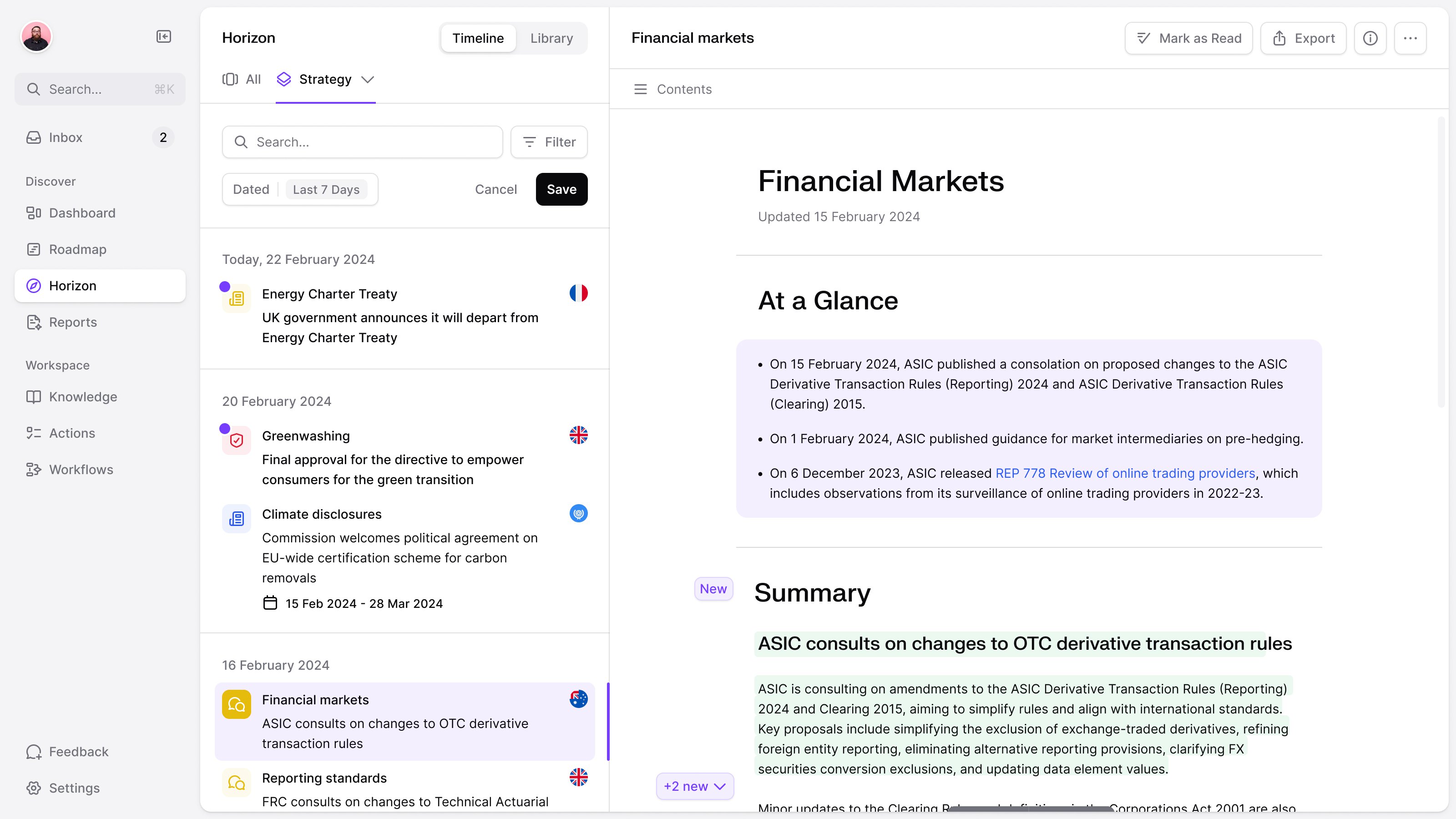
Task: Click the user profile avatar
Action: [36, 37]
